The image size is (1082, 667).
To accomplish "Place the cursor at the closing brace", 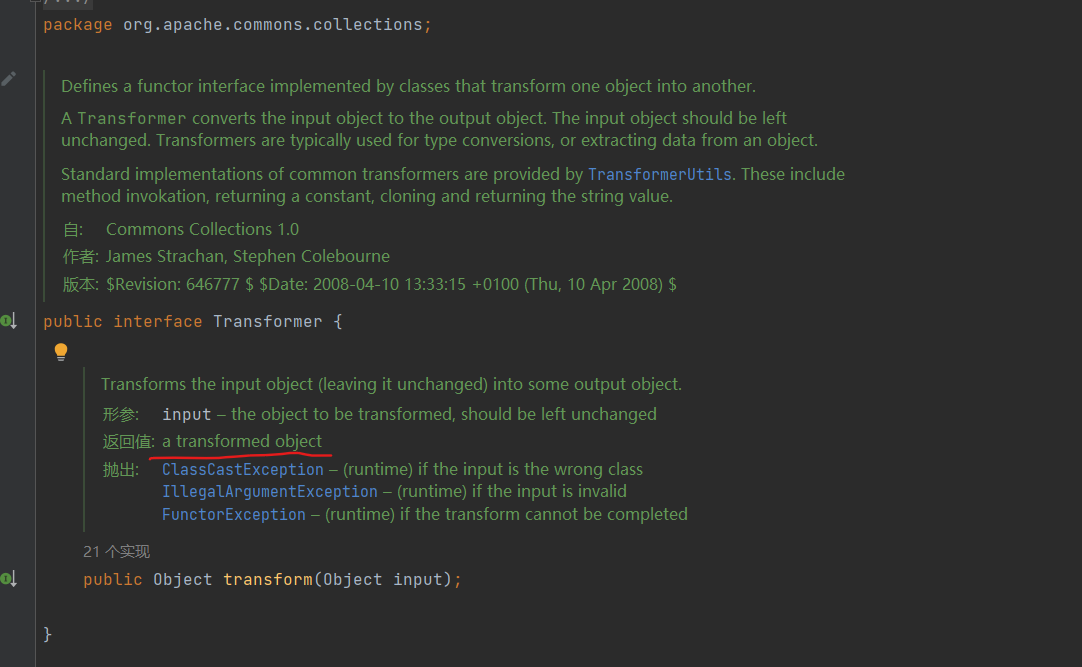I will pyautogui.click(x=48, y=634).
